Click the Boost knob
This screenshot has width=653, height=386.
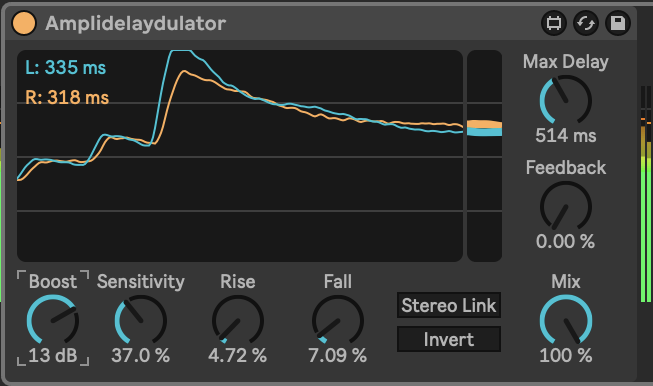[x=52, y=321]
